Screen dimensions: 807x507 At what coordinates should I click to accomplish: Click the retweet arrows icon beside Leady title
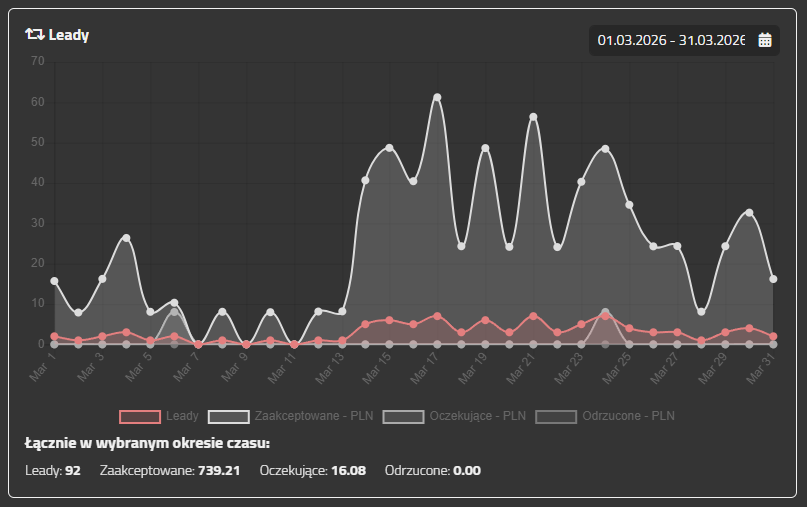click(x=34, y=35)
